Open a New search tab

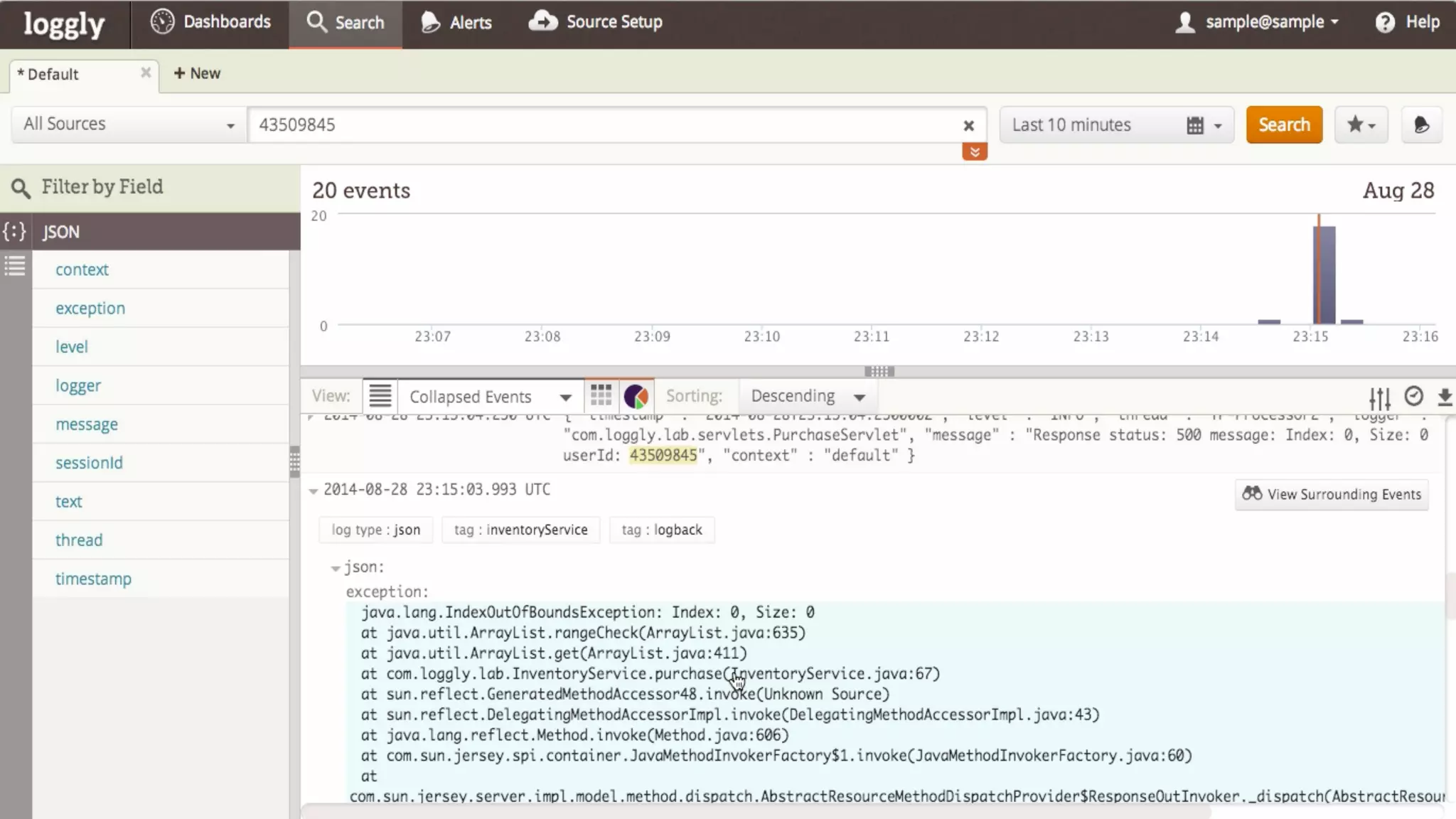pos(197,73)
